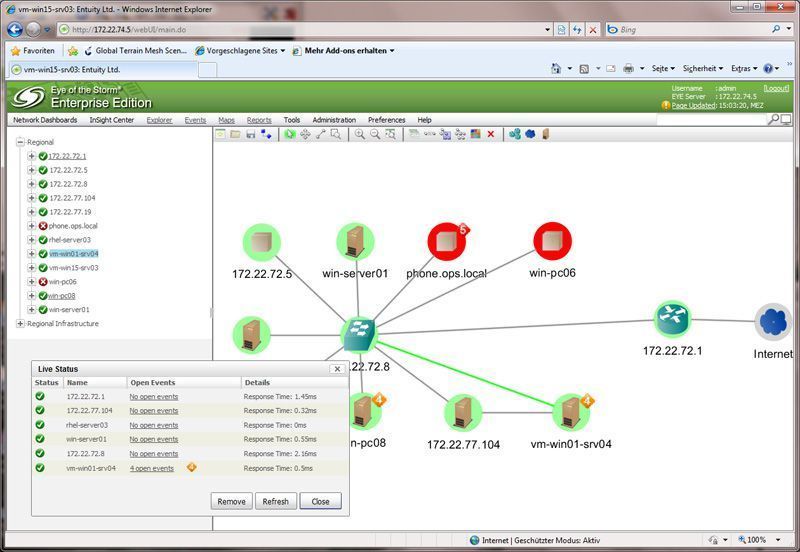Viewport: 800px width, 552px height.
Task: Open the Seite dropdown in IE command bar
Action: (x=663, y=68)
